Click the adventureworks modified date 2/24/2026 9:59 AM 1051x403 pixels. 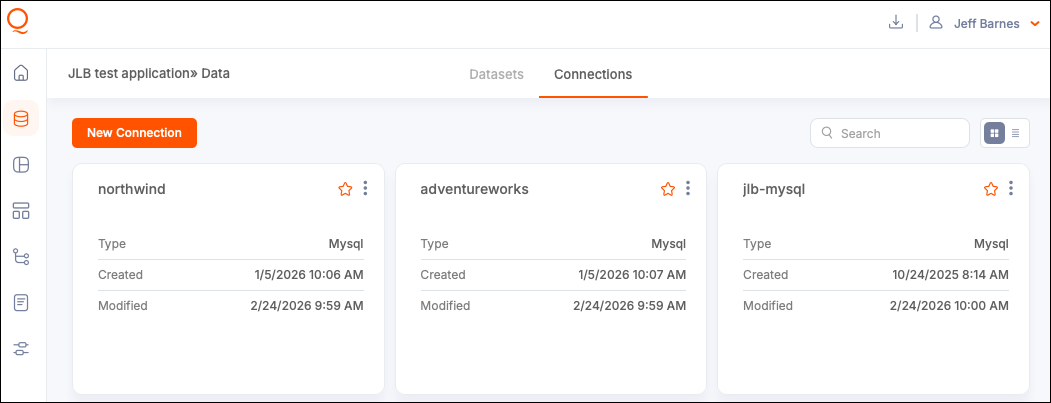tap(629, 306)
